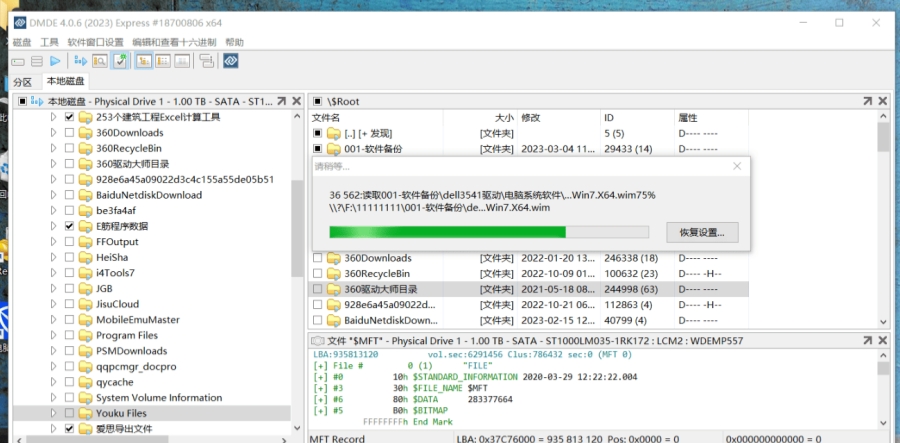Expand the [+] File # record entry
This screenshot has height=443, width=900.
click(x=320, y=366)
